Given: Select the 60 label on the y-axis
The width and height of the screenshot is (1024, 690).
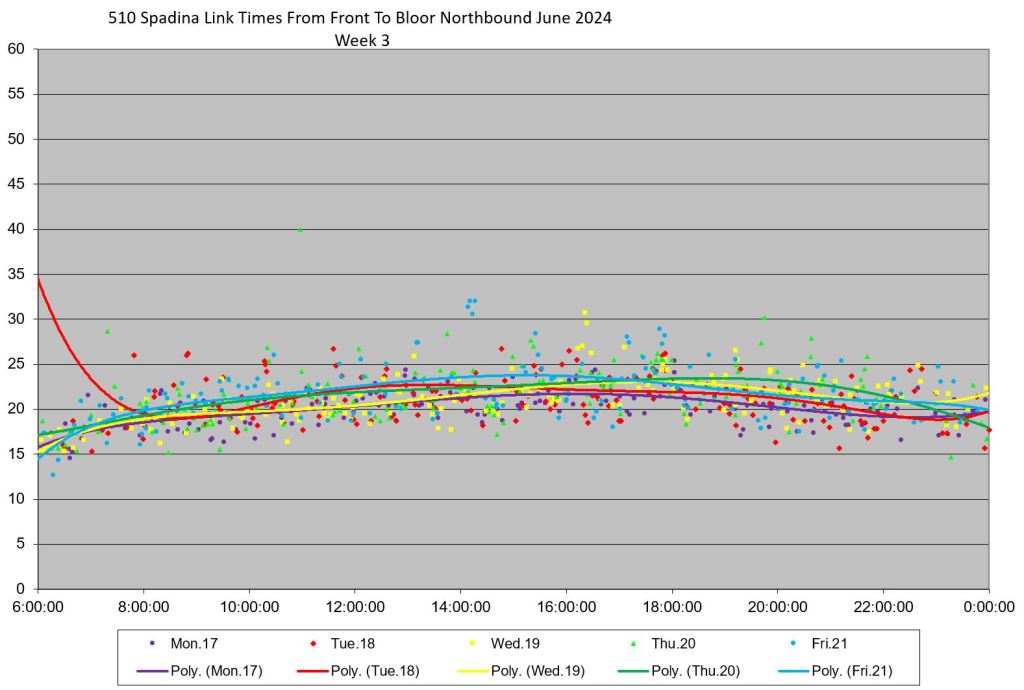Looking at the screenshot, I should click(x=18, y=50).
